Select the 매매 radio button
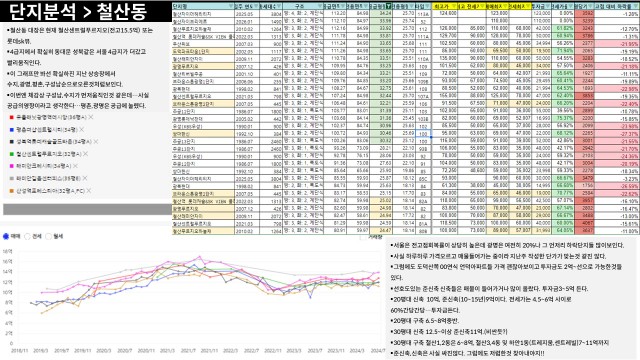 pyautogui.click(x=6, y=236)
